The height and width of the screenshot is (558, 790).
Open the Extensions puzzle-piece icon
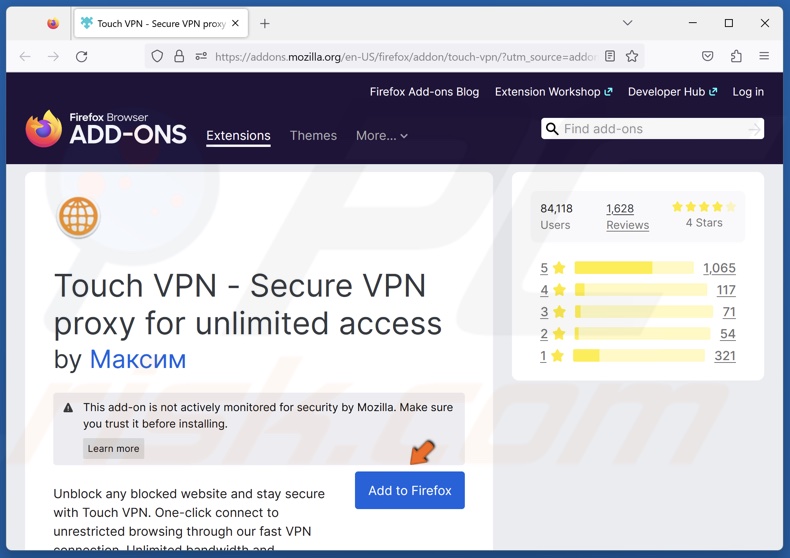(736, 57)
